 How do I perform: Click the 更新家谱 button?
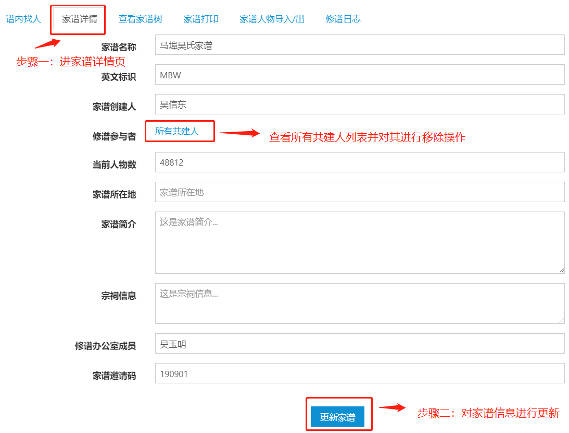tap(337, 417)
